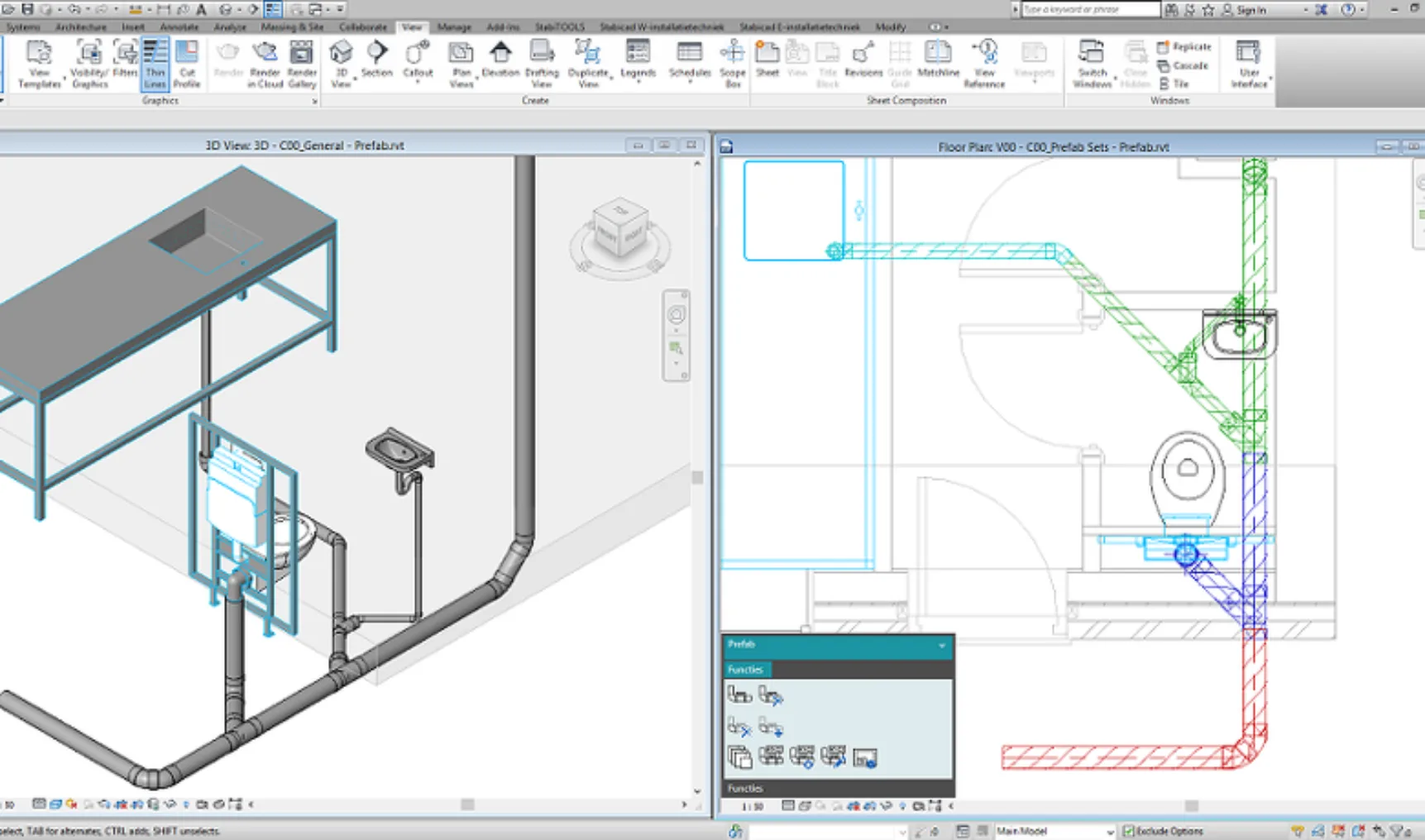
Task: Collapse the Prefab panel header
Action: (x=942, y=645)
